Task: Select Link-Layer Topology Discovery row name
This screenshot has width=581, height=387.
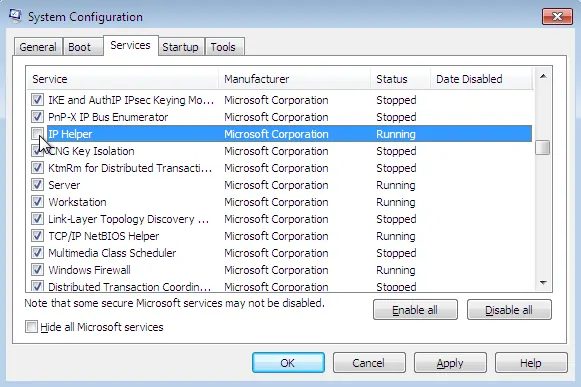Action: (x=129, y=219)
